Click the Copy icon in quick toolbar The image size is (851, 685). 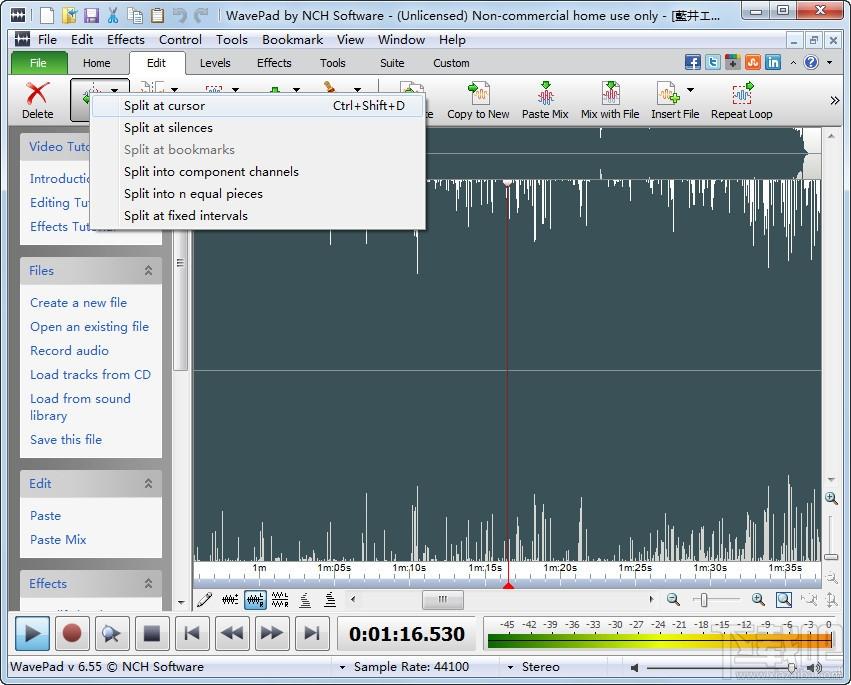point(135,15)
